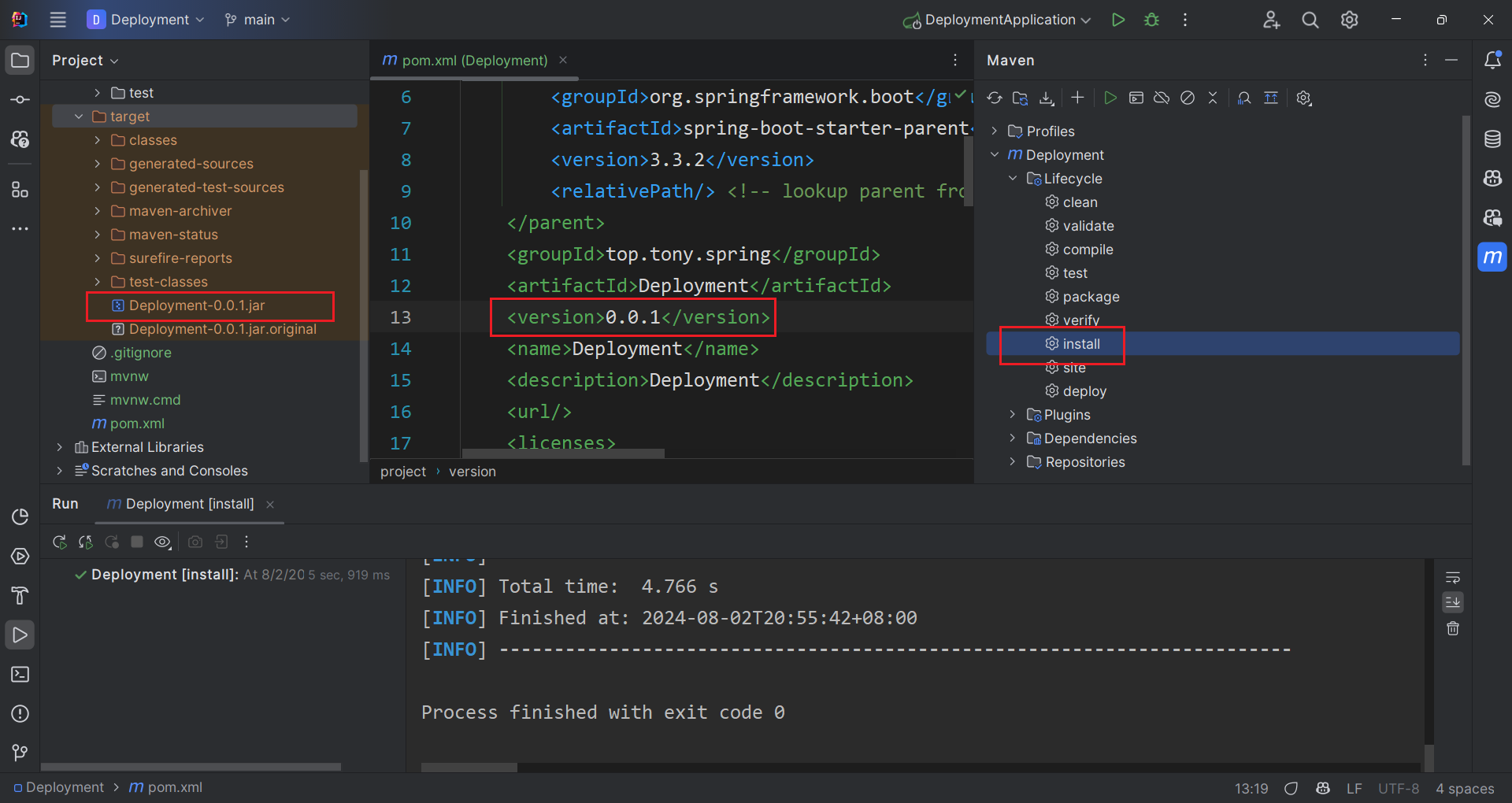Collapse the target folder

79,117
